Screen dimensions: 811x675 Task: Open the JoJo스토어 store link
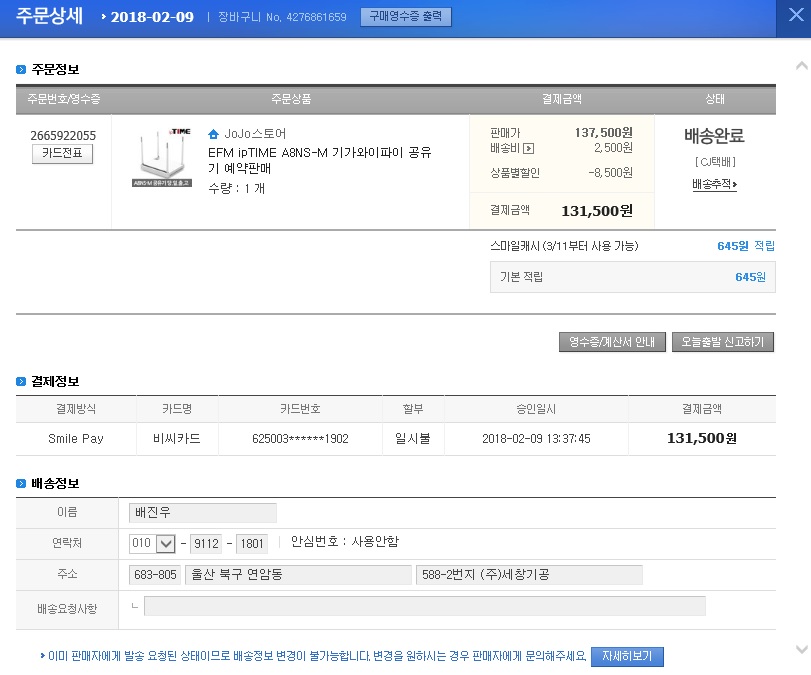click(255, 134)
